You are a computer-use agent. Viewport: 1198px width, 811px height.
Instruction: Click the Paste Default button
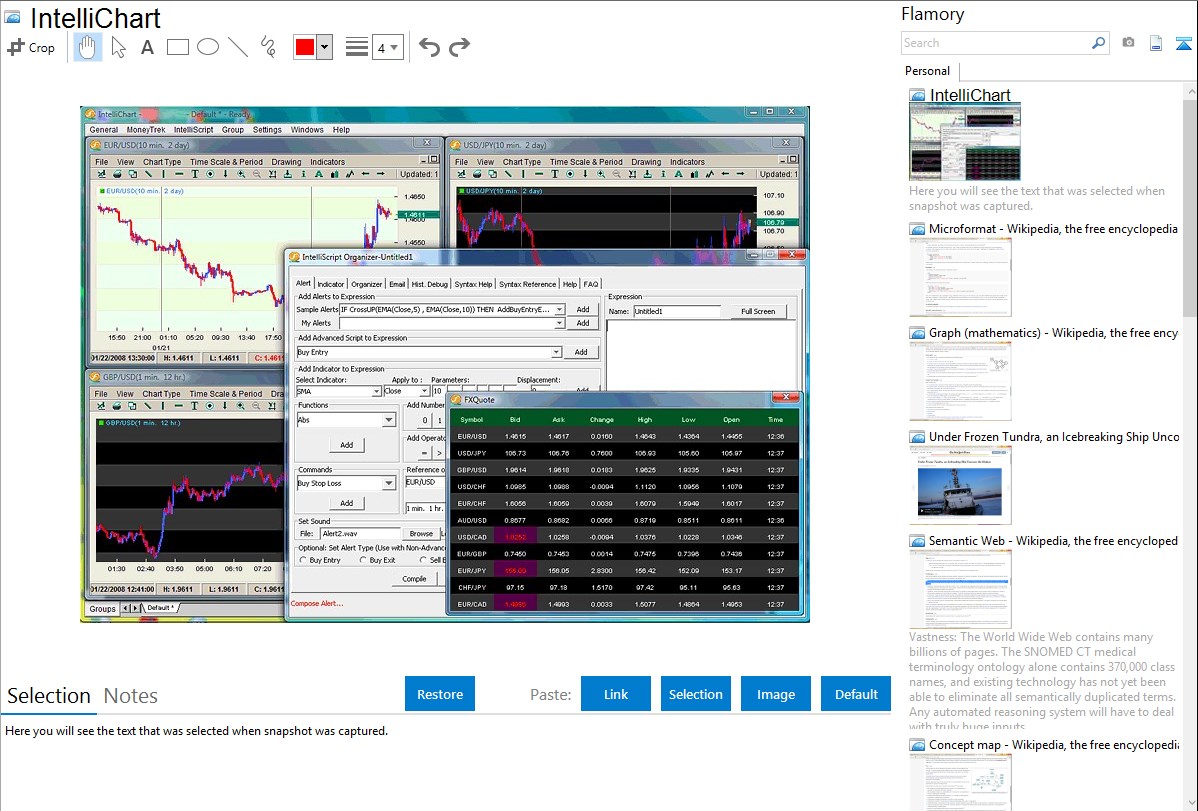pyautogui.click(x=856, y=694)
